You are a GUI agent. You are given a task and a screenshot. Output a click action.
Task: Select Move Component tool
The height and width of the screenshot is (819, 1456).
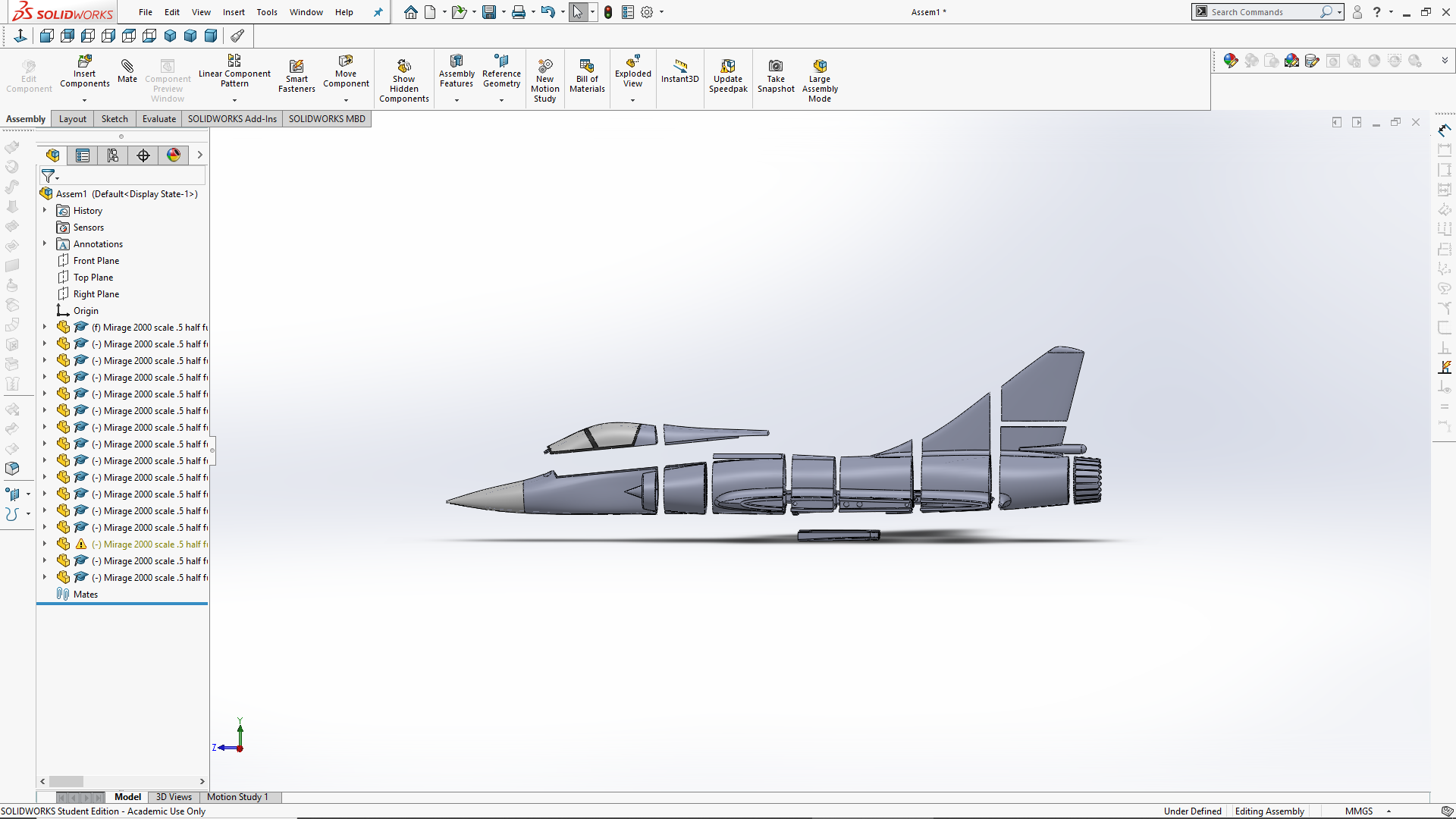coord(346,71)
